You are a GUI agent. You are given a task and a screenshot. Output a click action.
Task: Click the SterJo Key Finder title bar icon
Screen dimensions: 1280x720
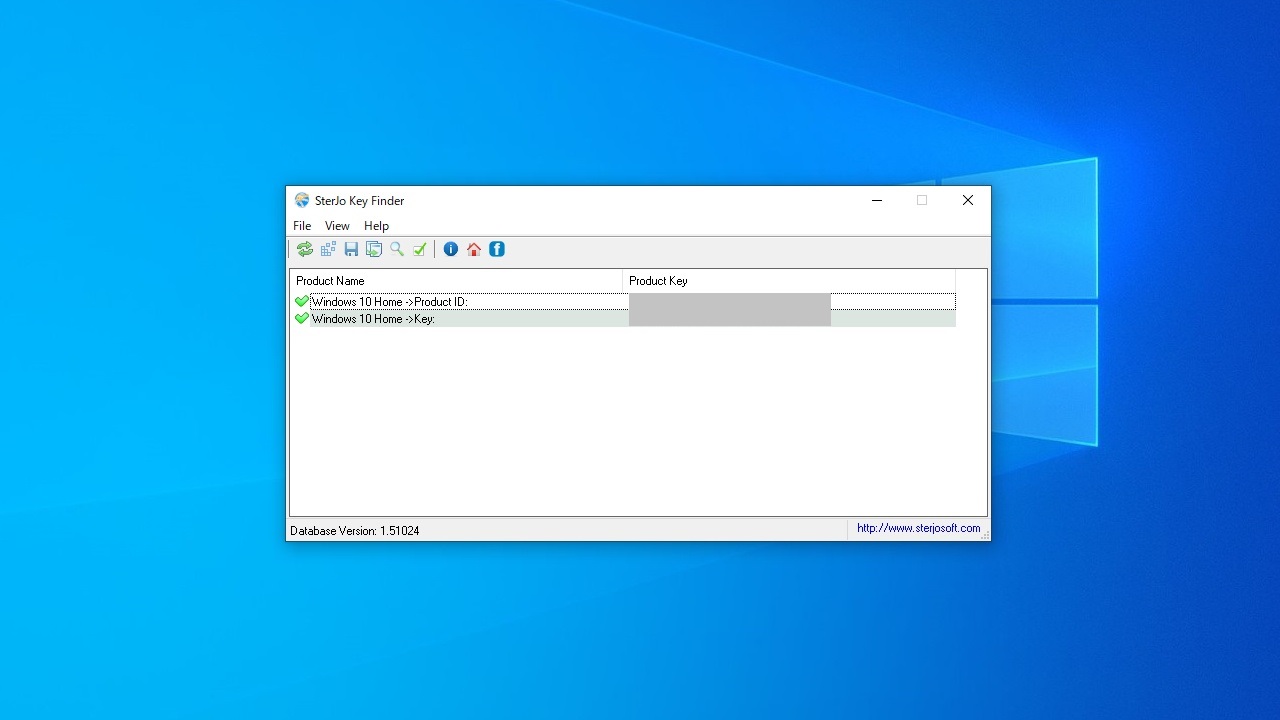pyautogui.click(x=302, y=200)
